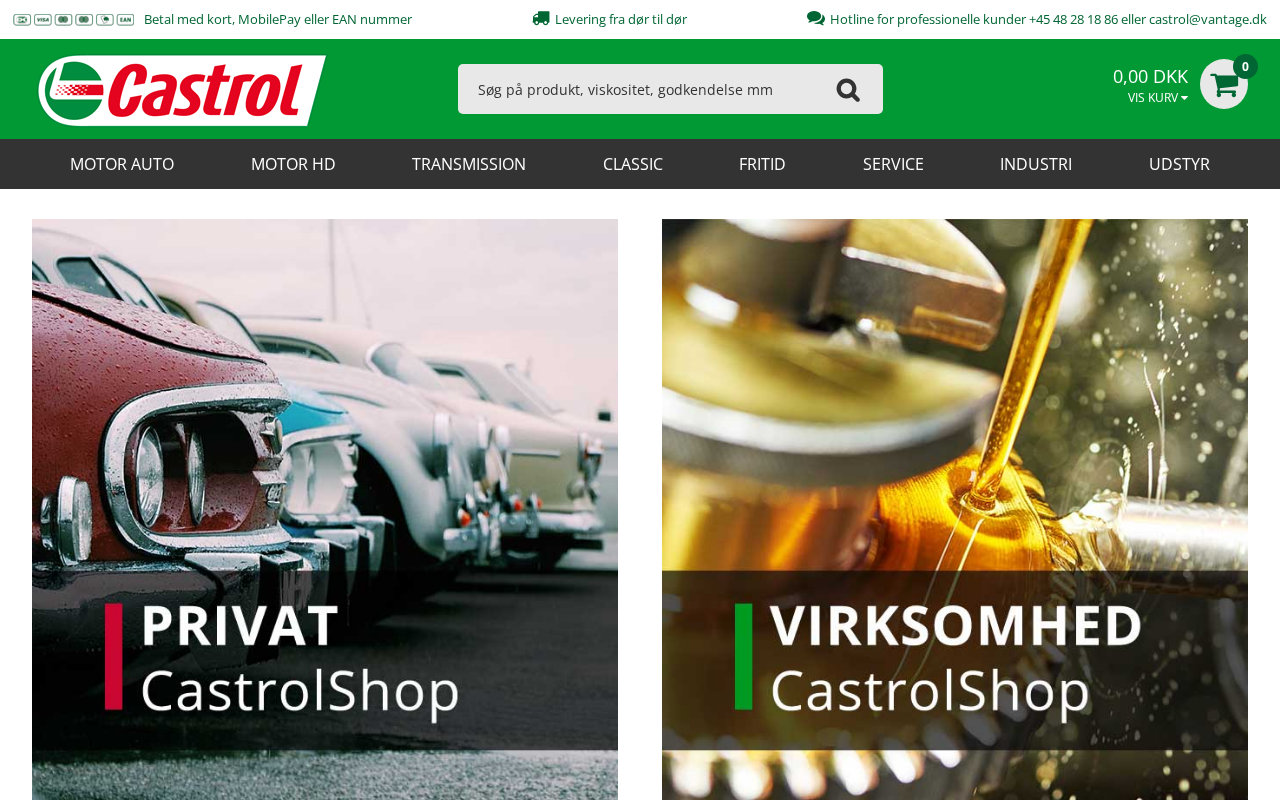Click the Castrol logo
Screen dimensions: 1280x800
click(x=182, y=90)
